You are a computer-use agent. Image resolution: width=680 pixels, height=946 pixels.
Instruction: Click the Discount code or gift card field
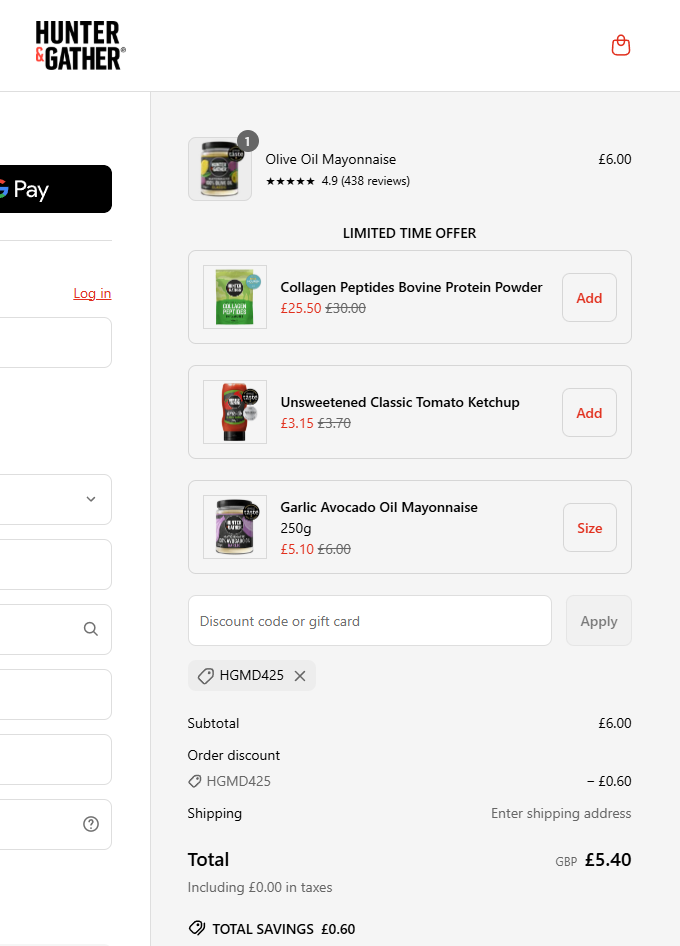370,621
